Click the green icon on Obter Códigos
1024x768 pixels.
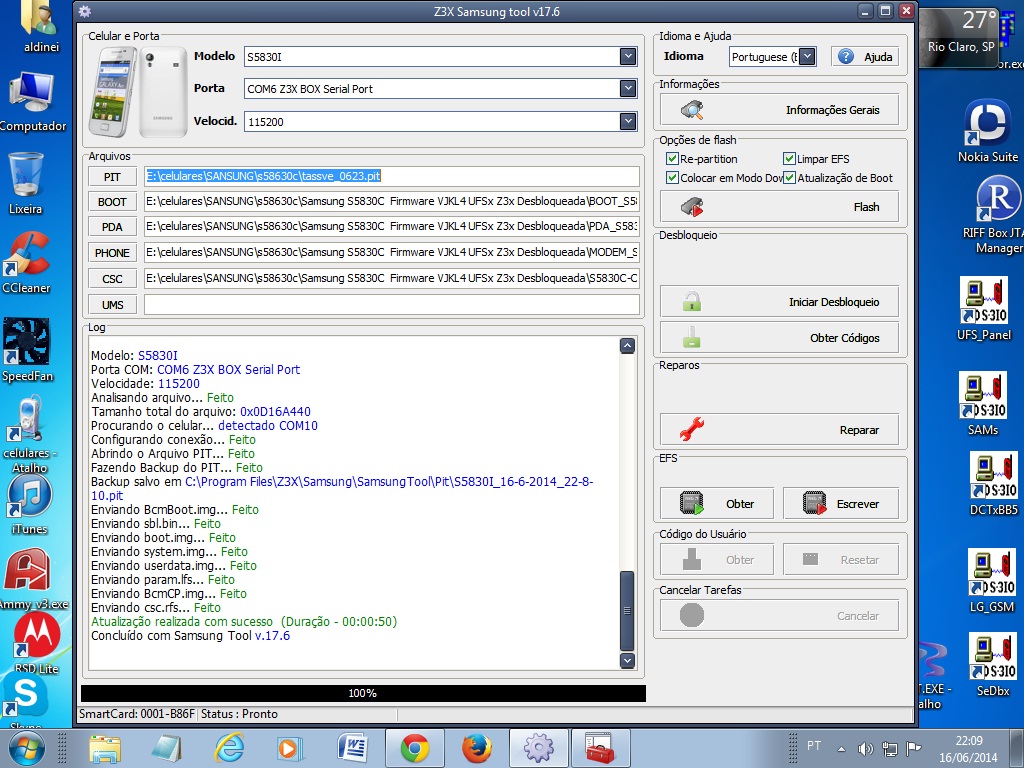tap(692, 337)
